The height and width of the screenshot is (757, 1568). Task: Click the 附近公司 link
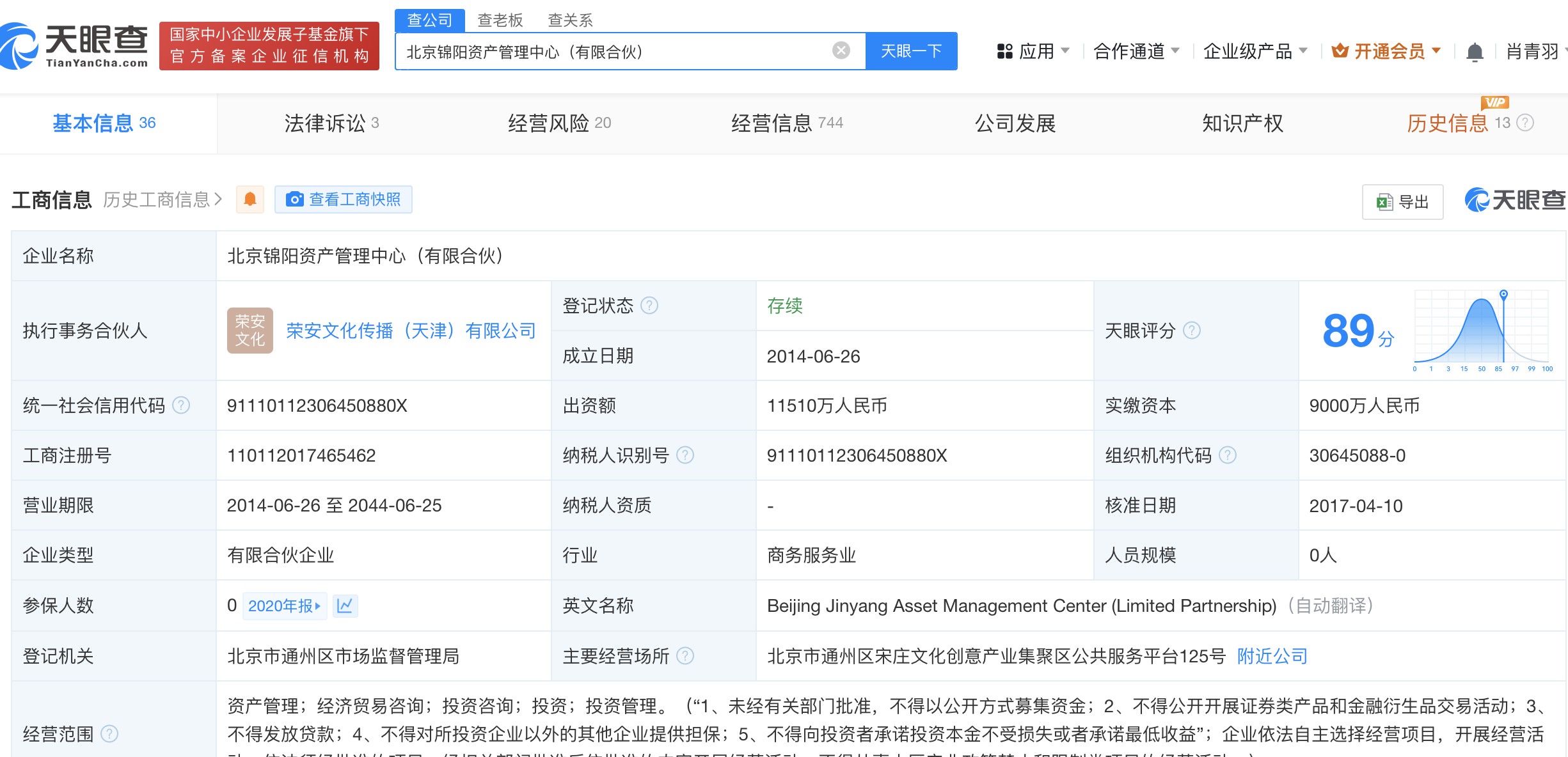(x=1272, y=656)
